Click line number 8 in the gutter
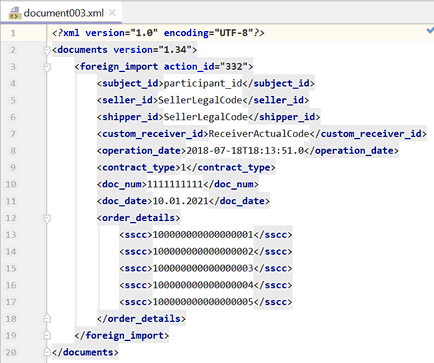434x363 pixels. pos(13,151)
